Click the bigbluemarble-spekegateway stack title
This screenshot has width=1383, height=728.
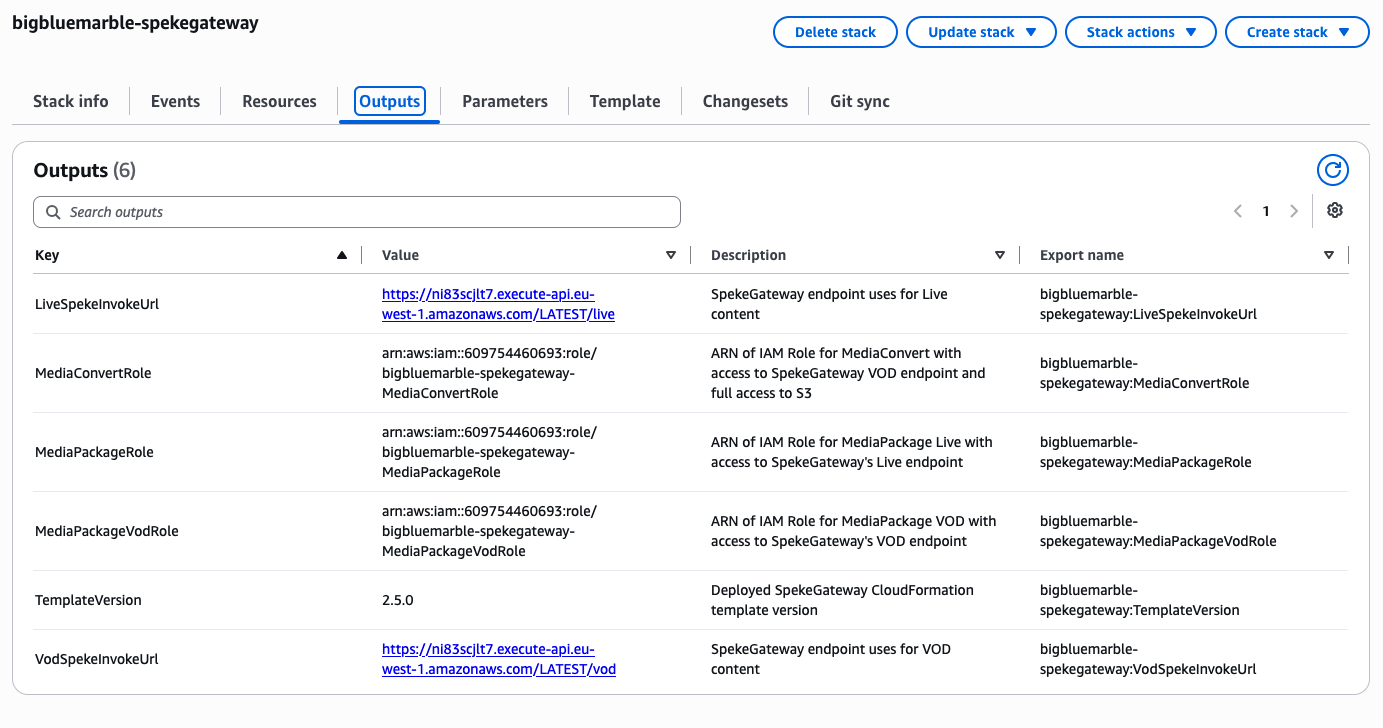pyautogui.click(x=135, y=23)
